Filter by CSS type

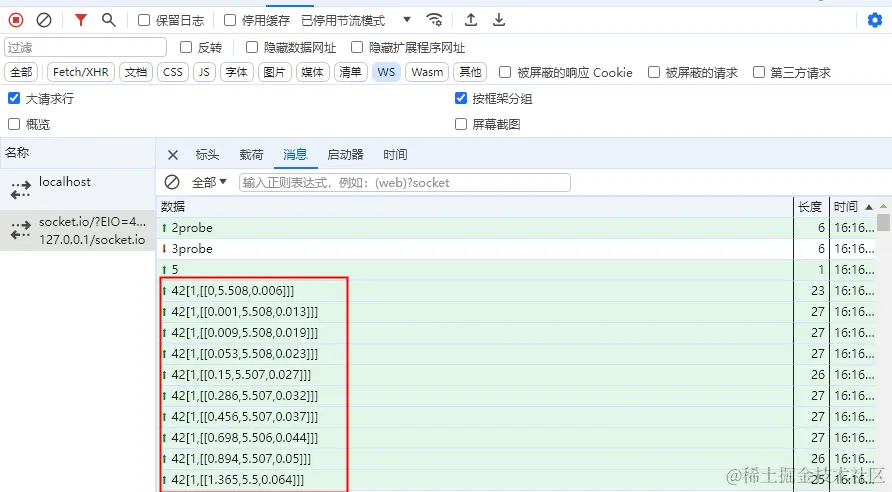click(173, 72)
